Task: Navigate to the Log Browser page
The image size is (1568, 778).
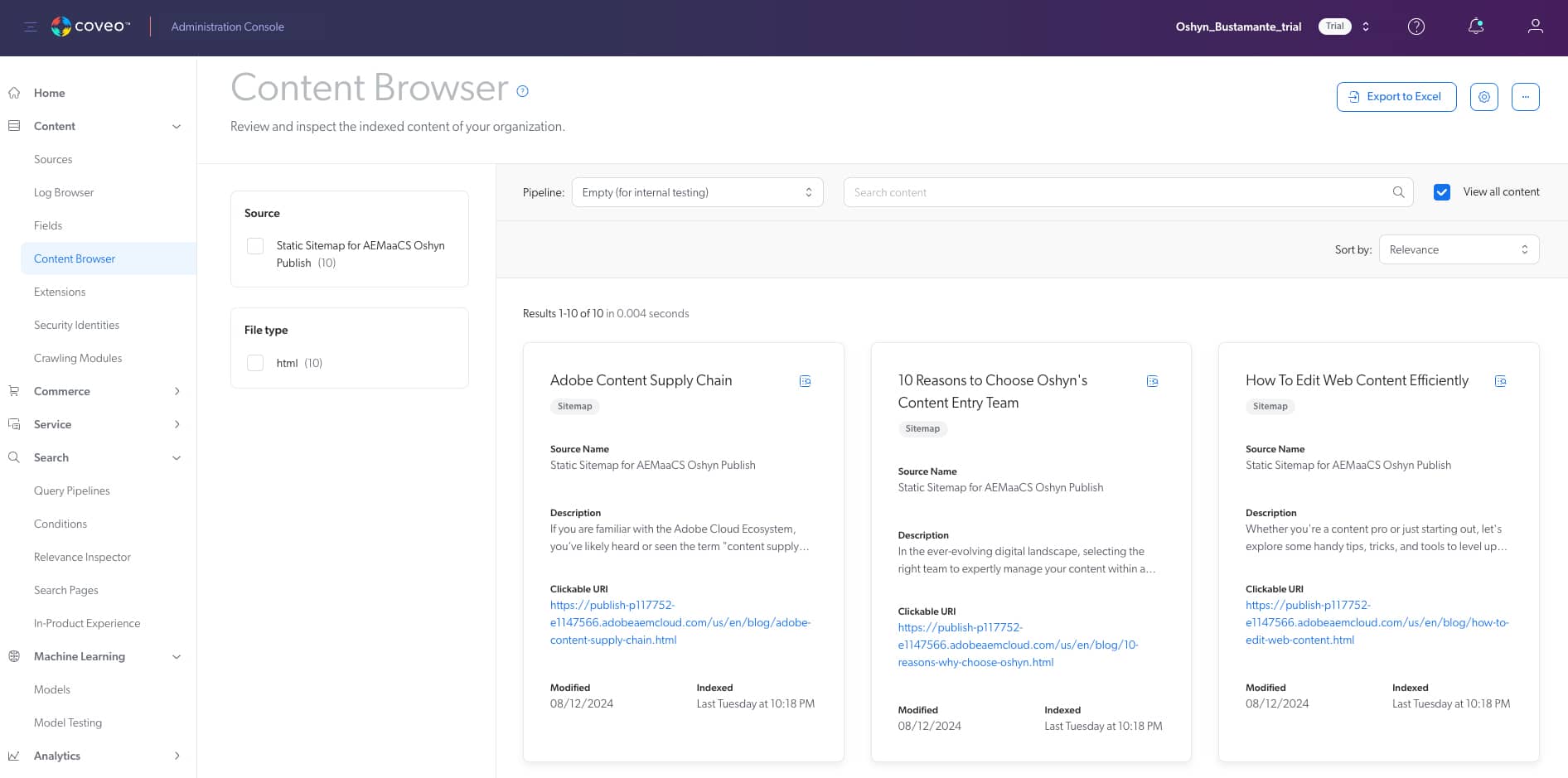Action: (64, 192)
